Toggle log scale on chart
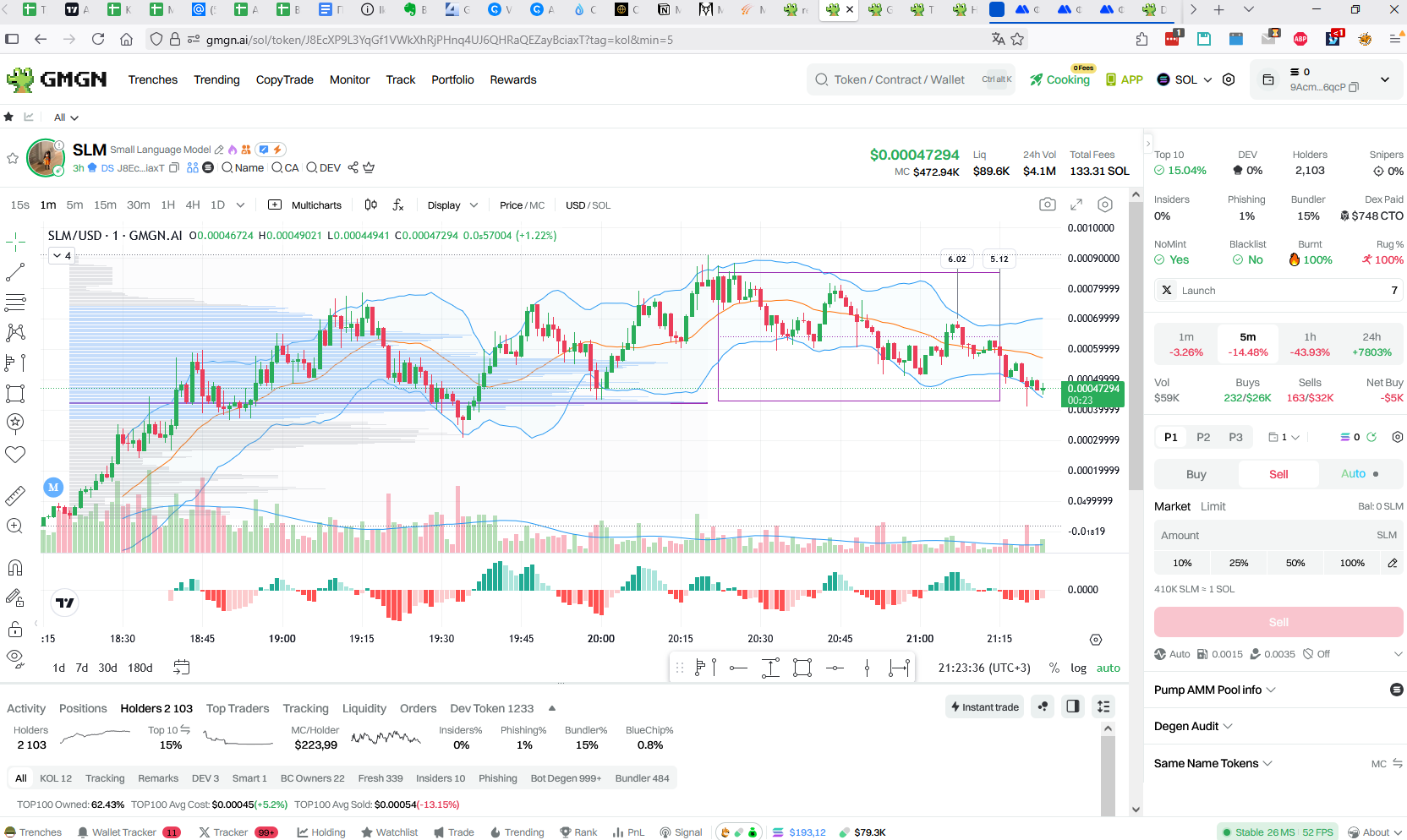 [1078, 668]
